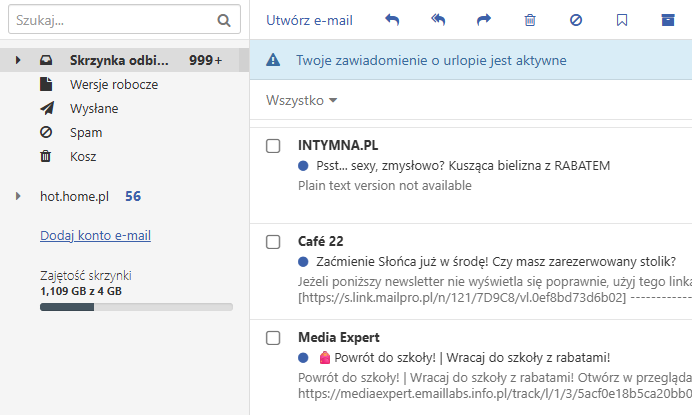Screen dimensions: 692x415
Task: Click the trash Delete icon in toolbar
Action: click(x=530, y=20)
